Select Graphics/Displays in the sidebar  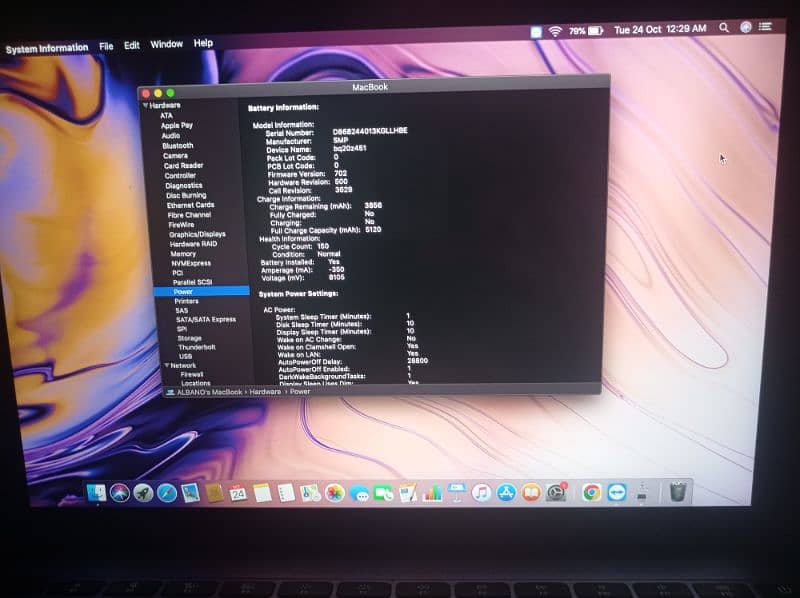pos(196,234)
